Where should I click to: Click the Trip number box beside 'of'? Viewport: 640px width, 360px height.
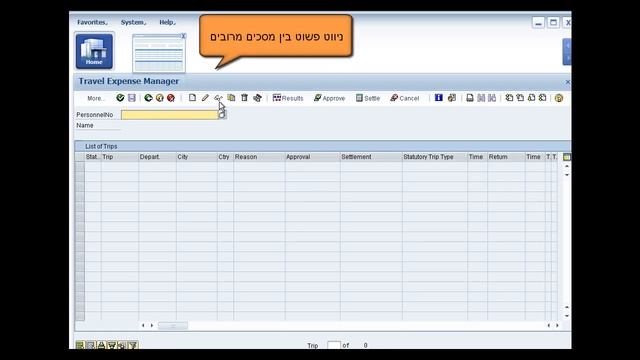334,345
